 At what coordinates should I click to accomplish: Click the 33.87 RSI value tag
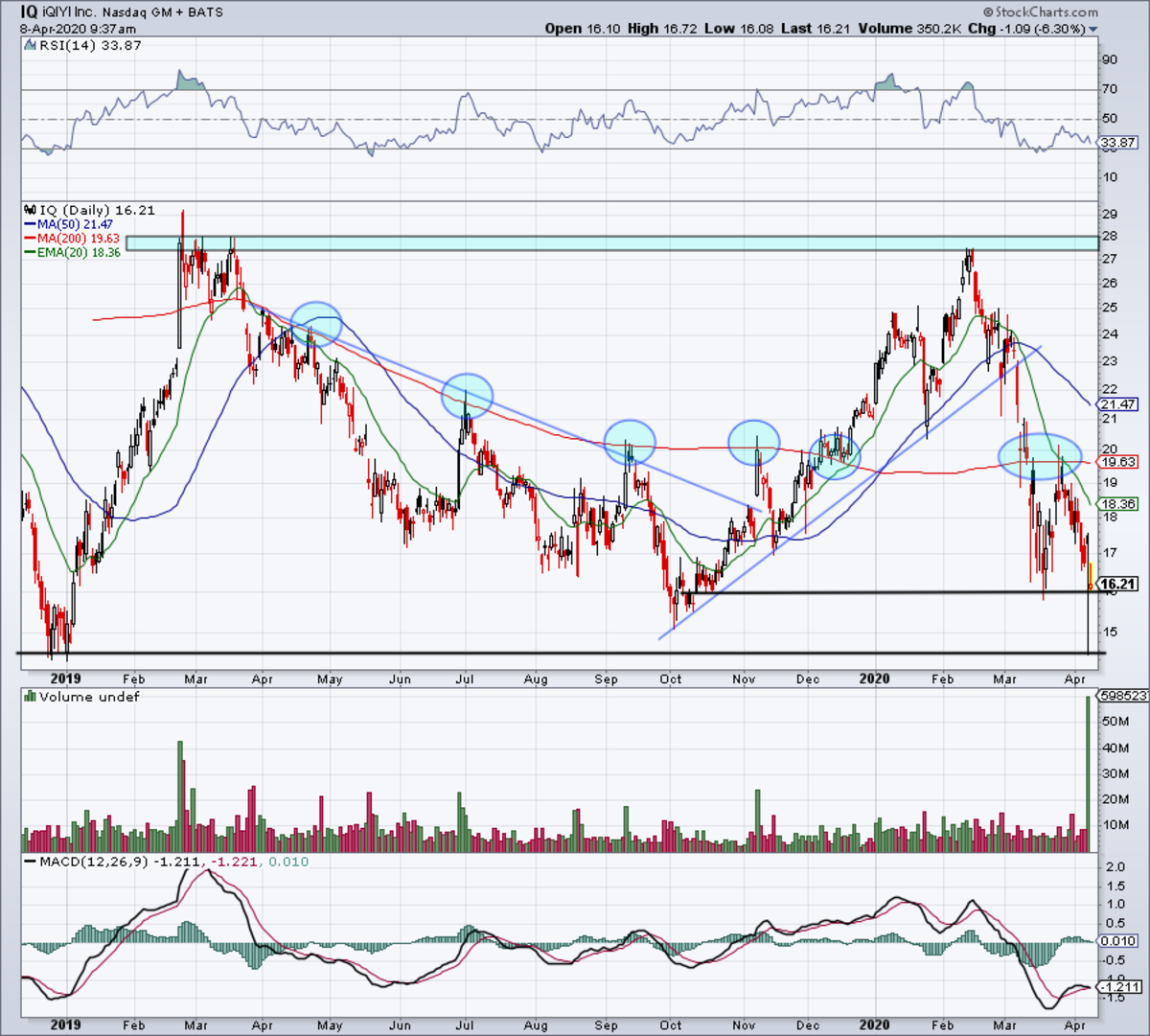click(x=1118, y=143)
